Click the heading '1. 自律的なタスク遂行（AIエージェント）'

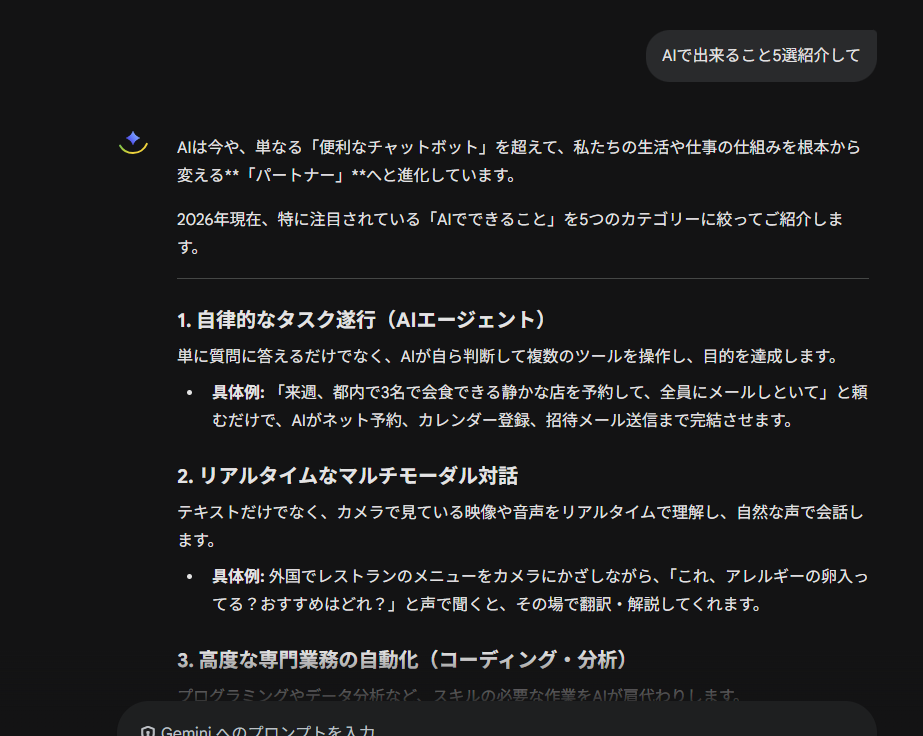point(361,320)
